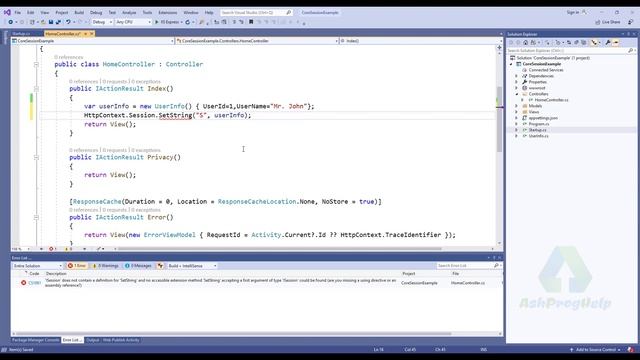Image resolution: width=640 pixels, height=360 pixels.
Task: Toggle the build-only IntelliSense filter icon
Action: point(160,266)
